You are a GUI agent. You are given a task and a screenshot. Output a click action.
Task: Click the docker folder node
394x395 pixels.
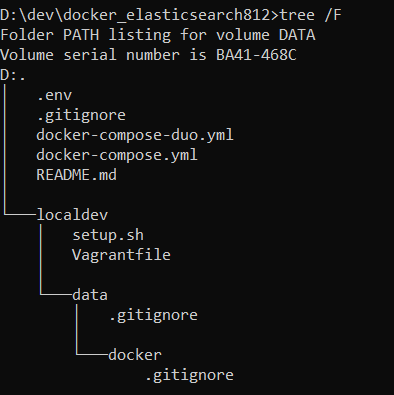[x=135, y=355]
